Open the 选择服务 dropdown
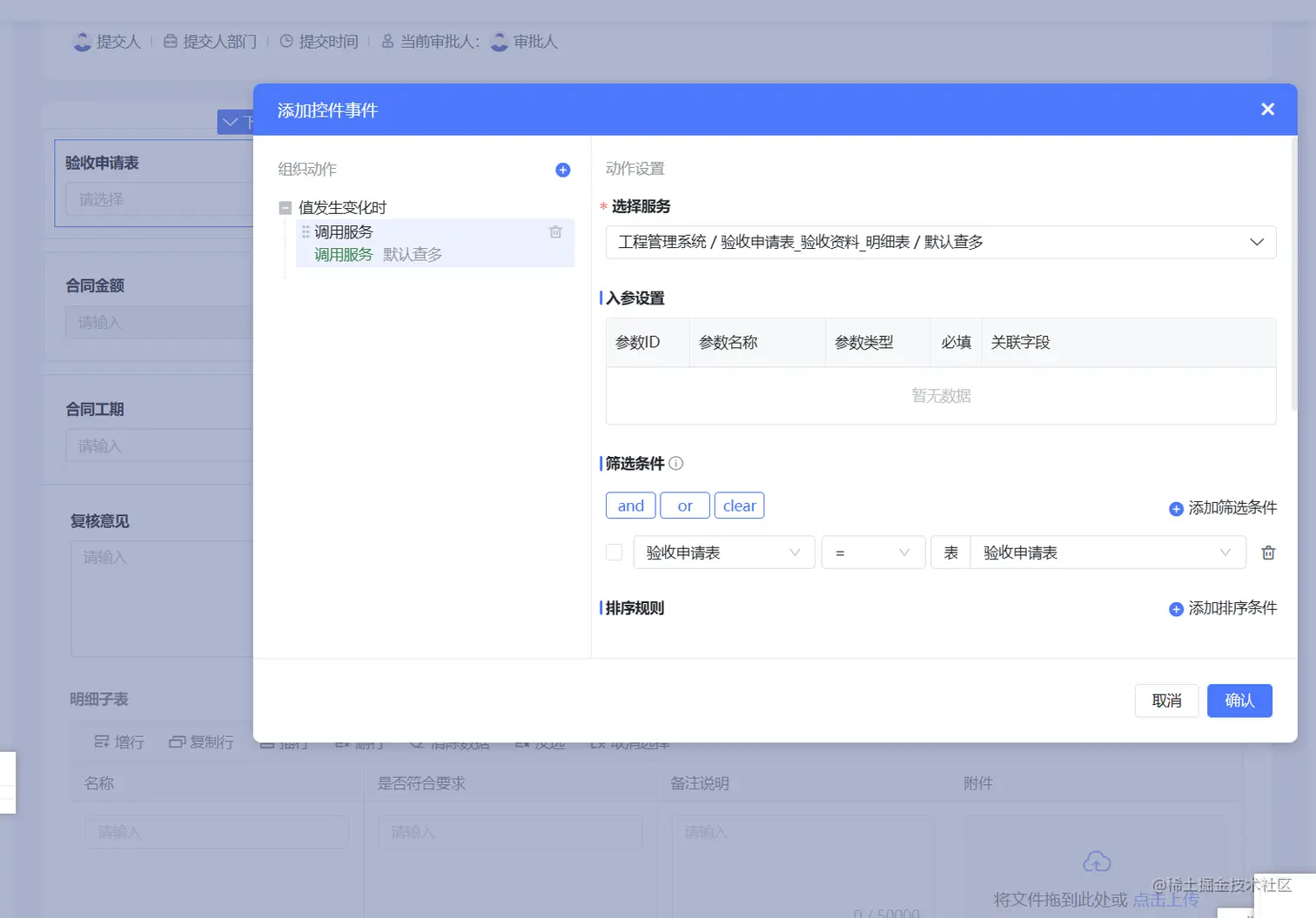 tap(941, 242)
